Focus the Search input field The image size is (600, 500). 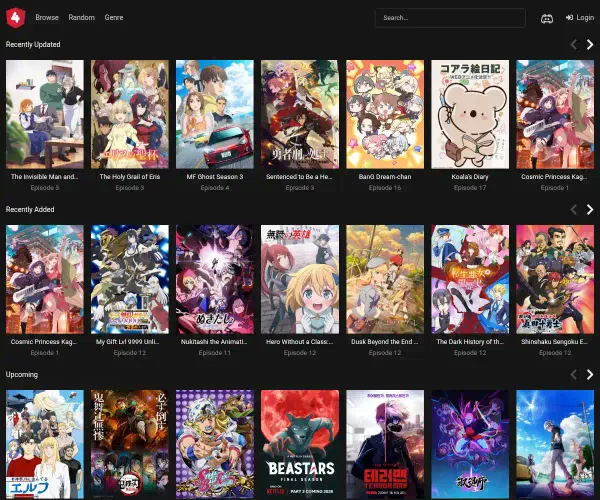(x=450, y=18)
